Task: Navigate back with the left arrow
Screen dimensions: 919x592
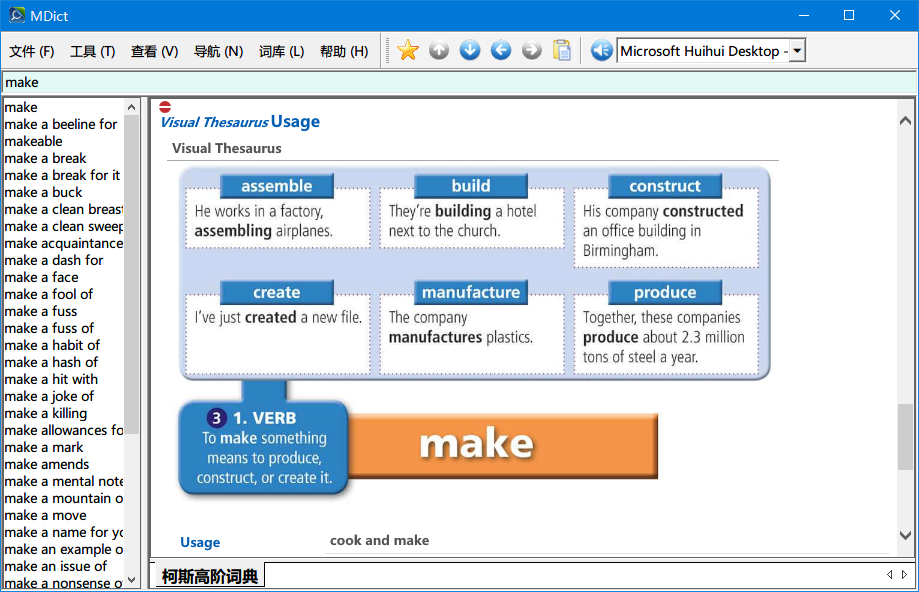Action: pyautogui.click(x=501, y=50)
